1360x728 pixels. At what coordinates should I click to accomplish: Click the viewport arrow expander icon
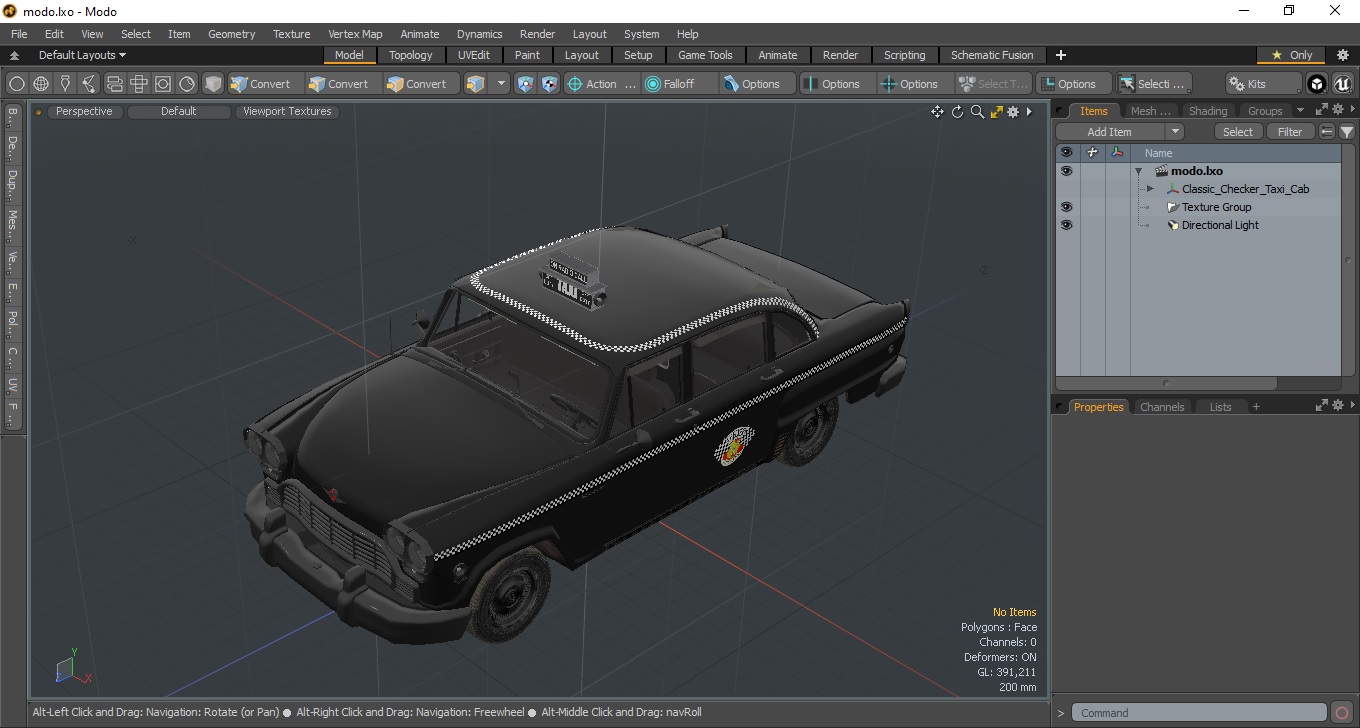tap(1030, 112)
